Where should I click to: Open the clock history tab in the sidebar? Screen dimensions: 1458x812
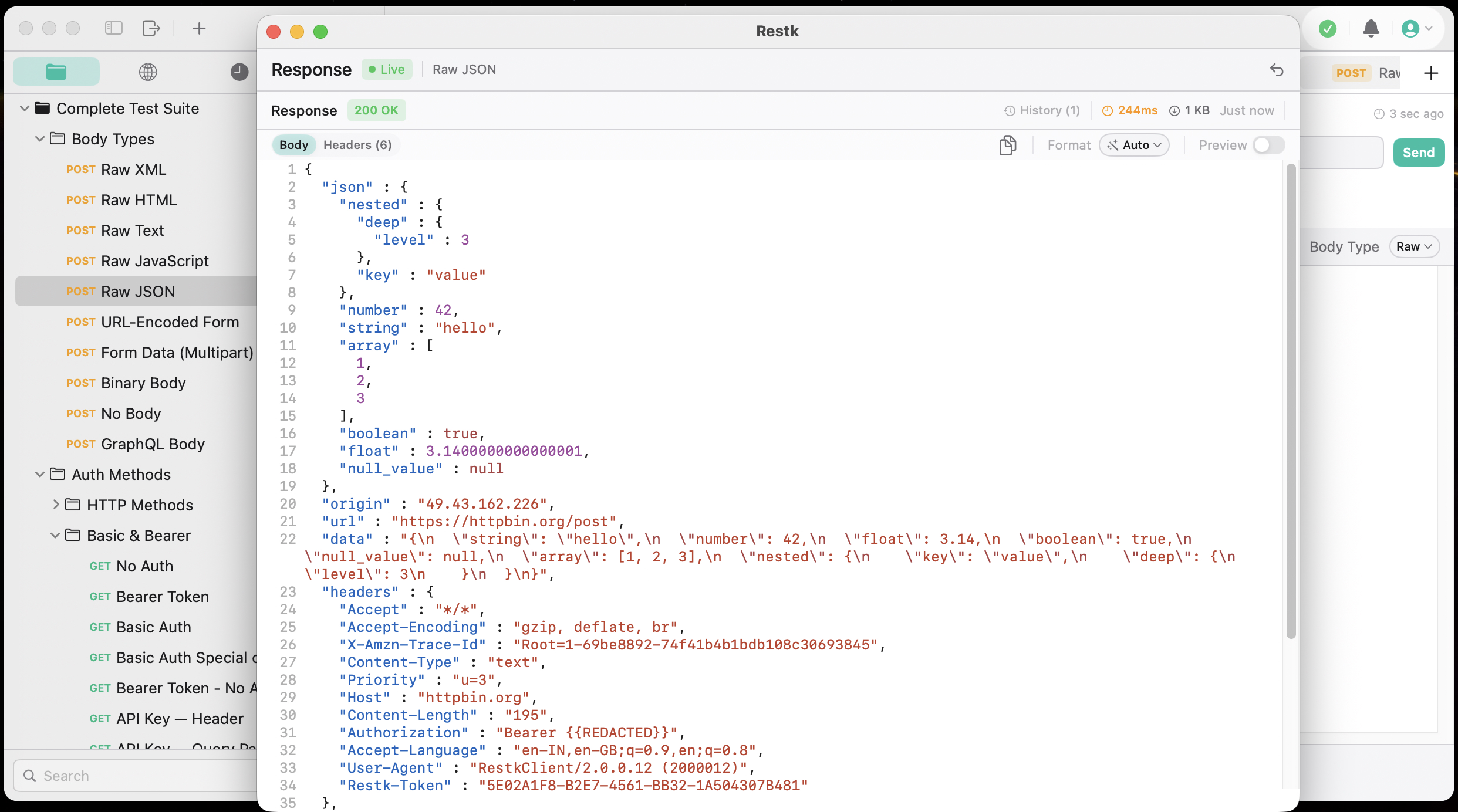239,72
